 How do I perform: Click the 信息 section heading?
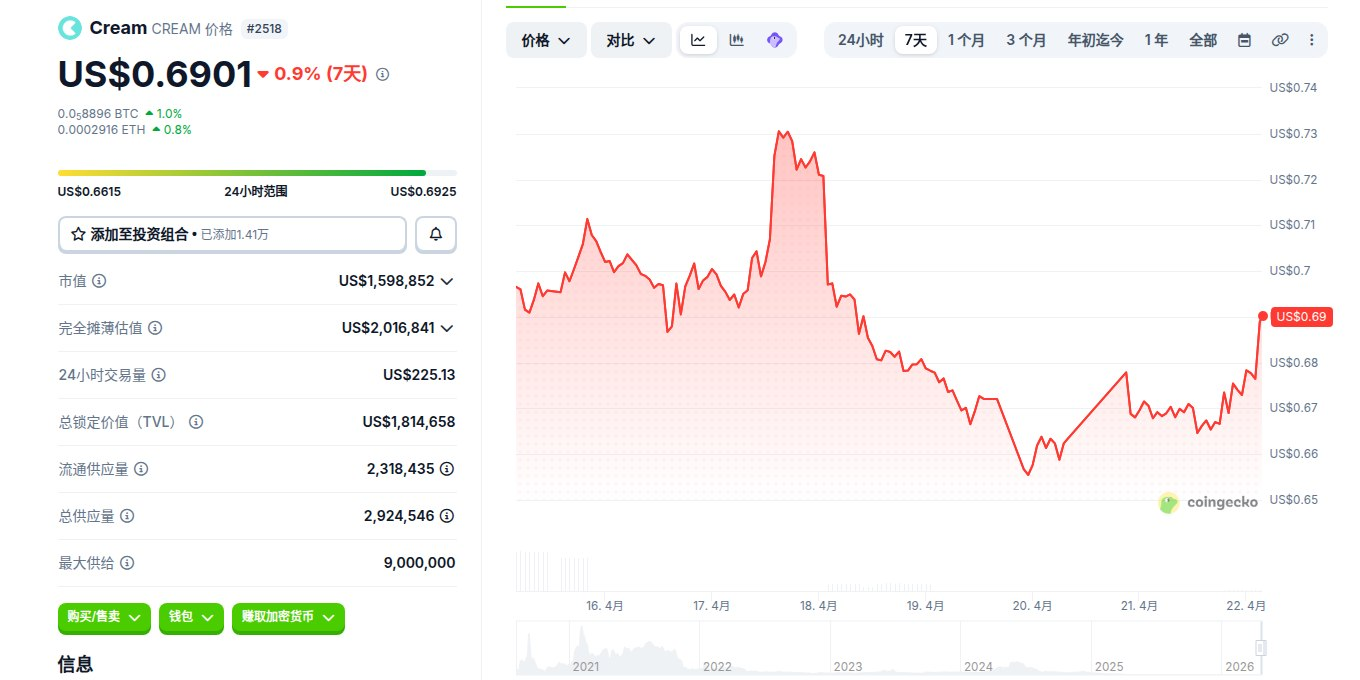click(76, 663)
